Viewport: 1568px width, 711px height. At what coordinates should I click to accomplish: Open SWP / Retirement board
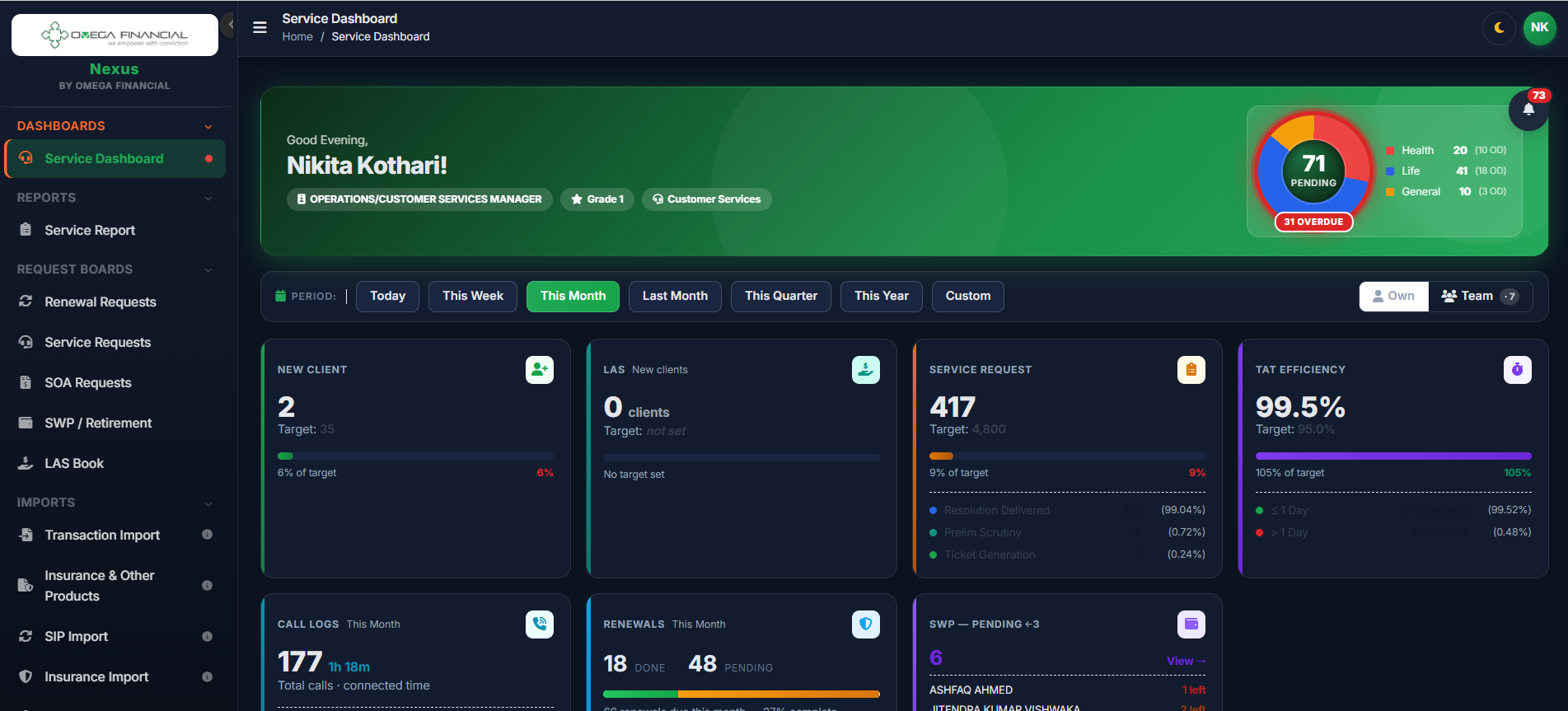coord(115,423)
